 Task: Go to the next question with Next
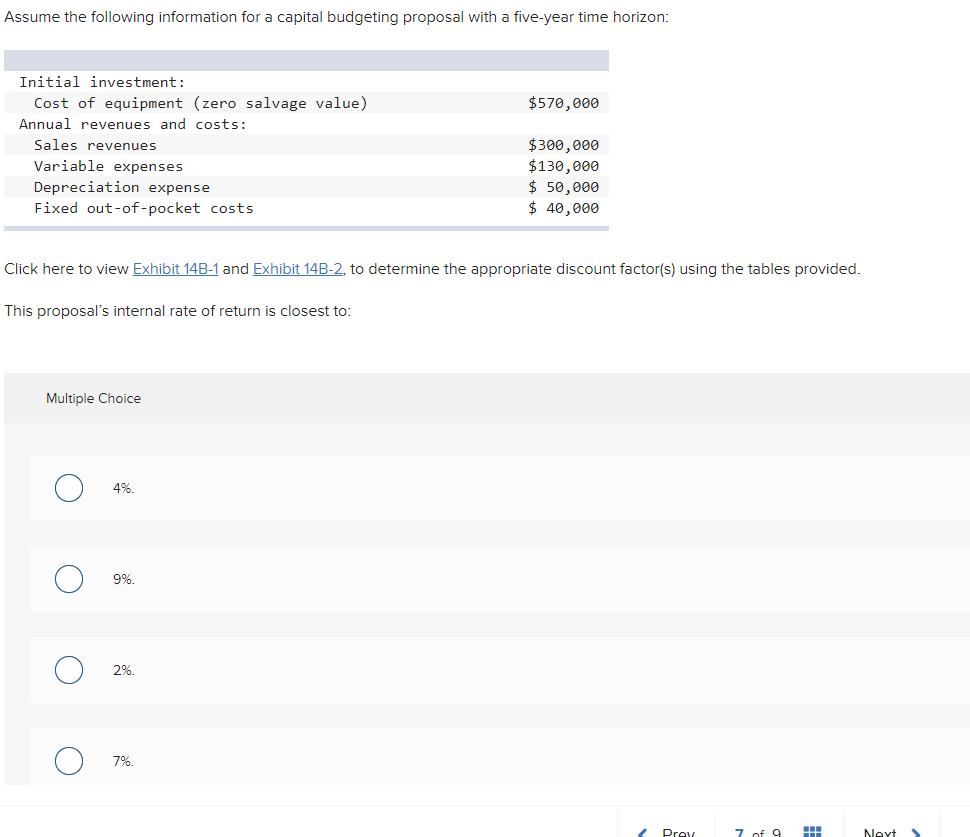(x=880, y=832)
